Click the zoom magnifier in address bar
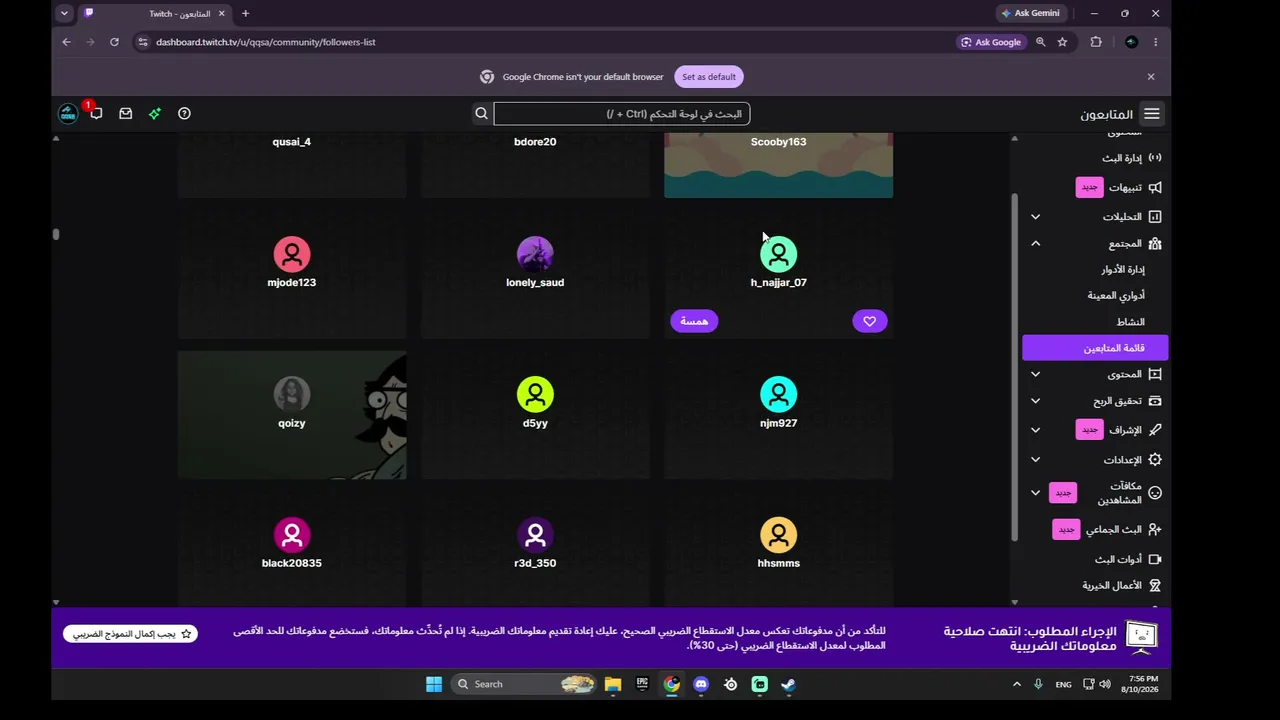 pyautogui.click(x=1041, y=42)
